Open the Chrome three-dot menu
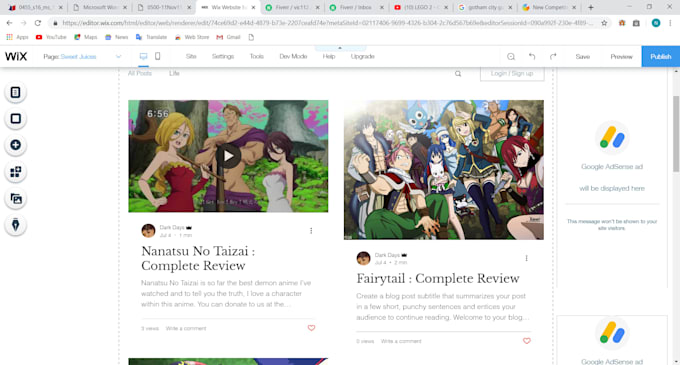This screenshot has height=365, width=680. tap(670, 23)
